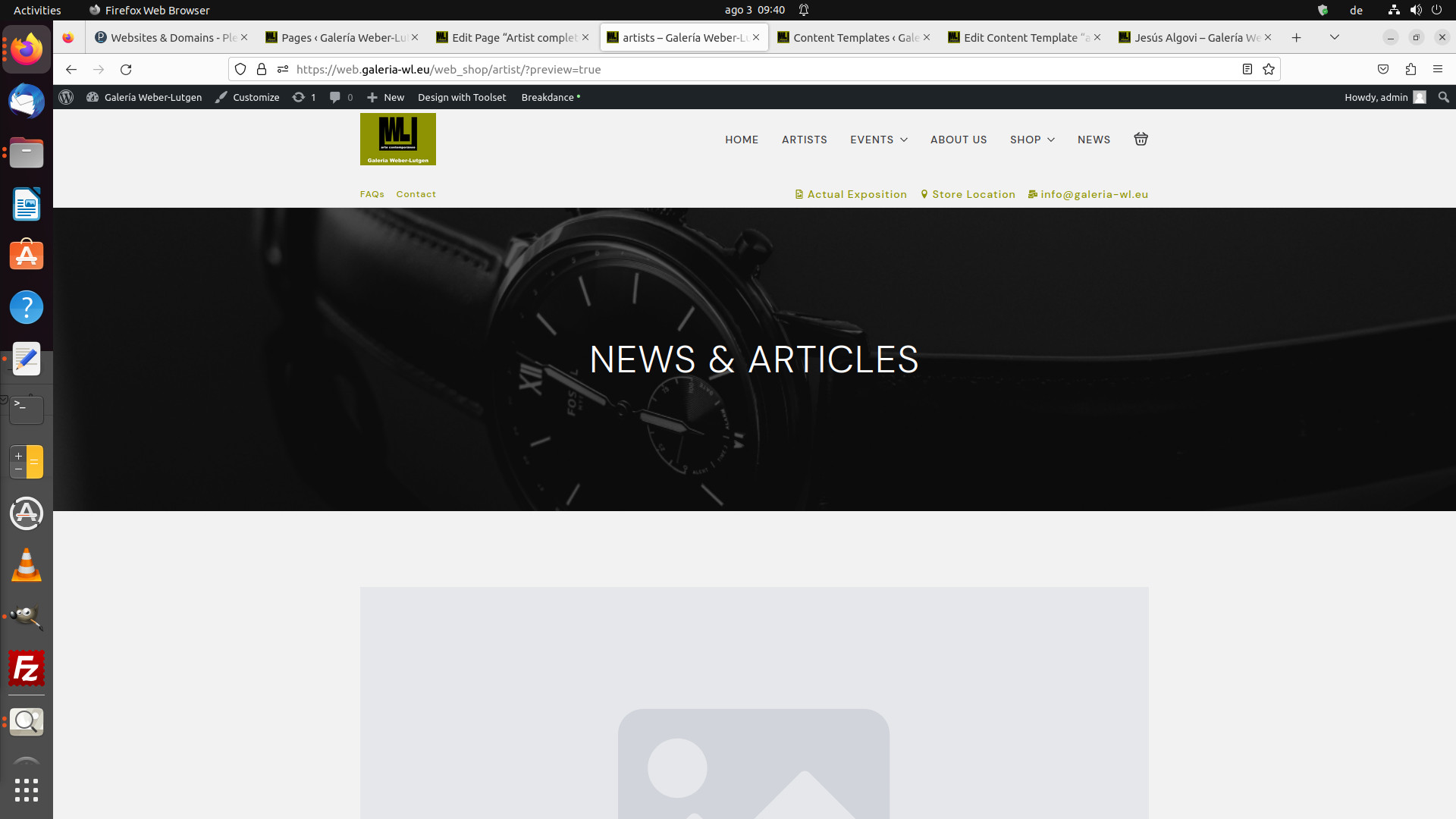View the Actual Exposition link
The image size is (1456, 819).
pos(851,194)
